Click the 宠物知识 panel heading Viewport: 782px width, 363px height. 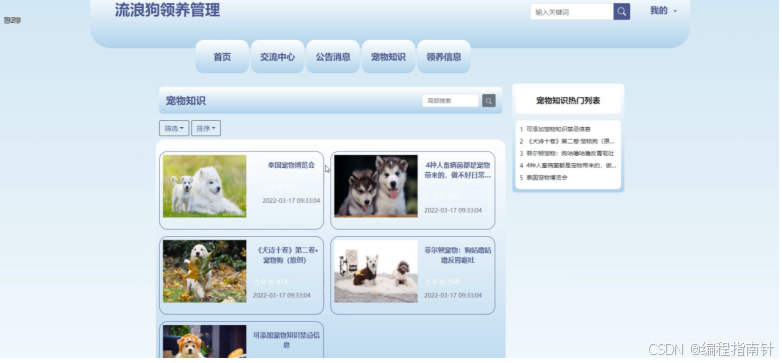tap(186, 101)
